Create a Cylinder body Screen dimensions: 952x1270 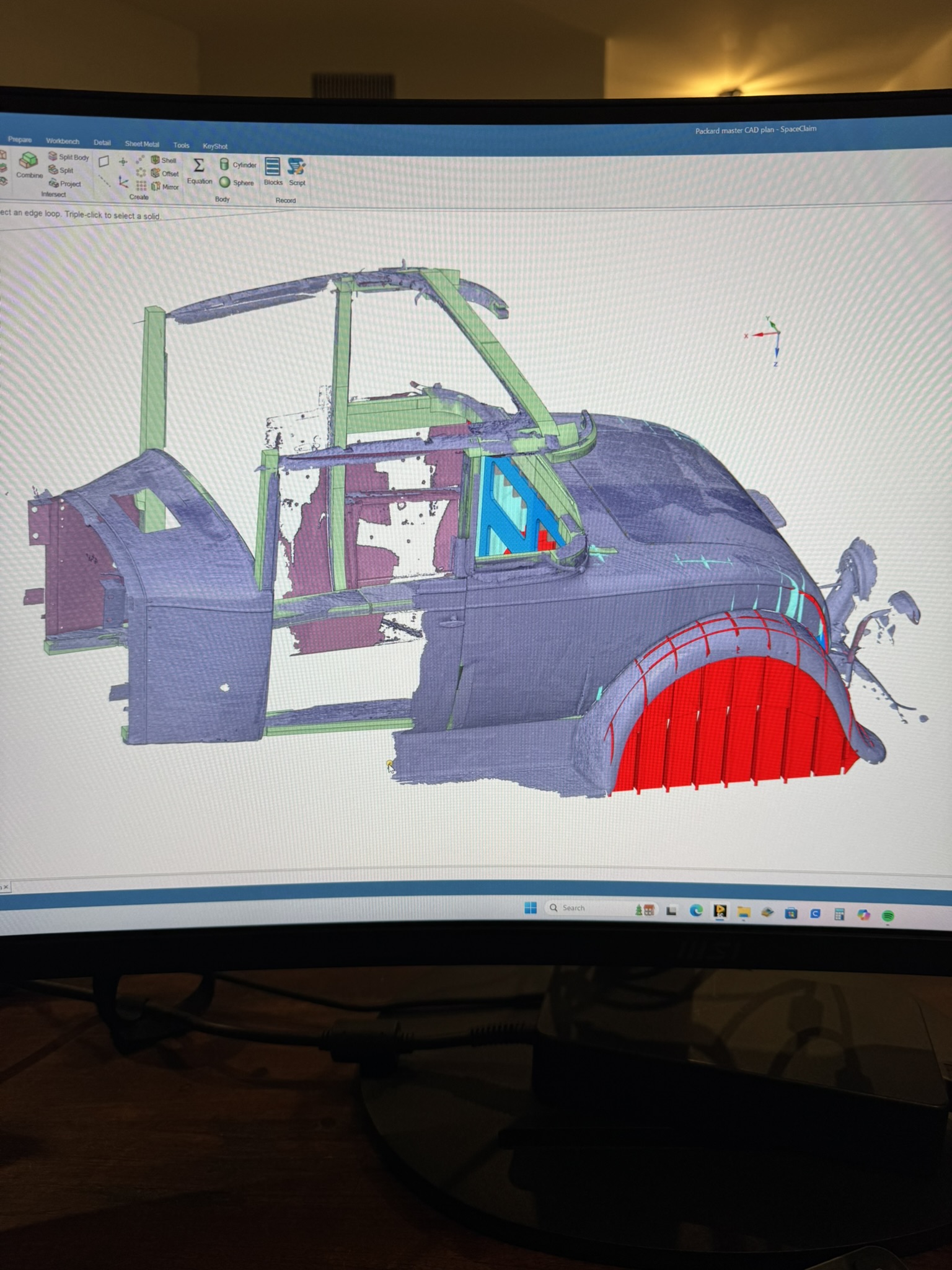click(237, 164)
